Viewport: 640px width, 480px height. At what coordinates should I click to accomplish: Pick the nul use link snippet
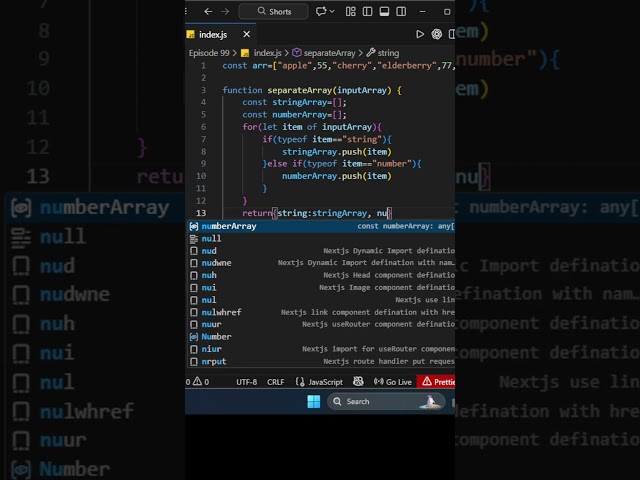321,300
